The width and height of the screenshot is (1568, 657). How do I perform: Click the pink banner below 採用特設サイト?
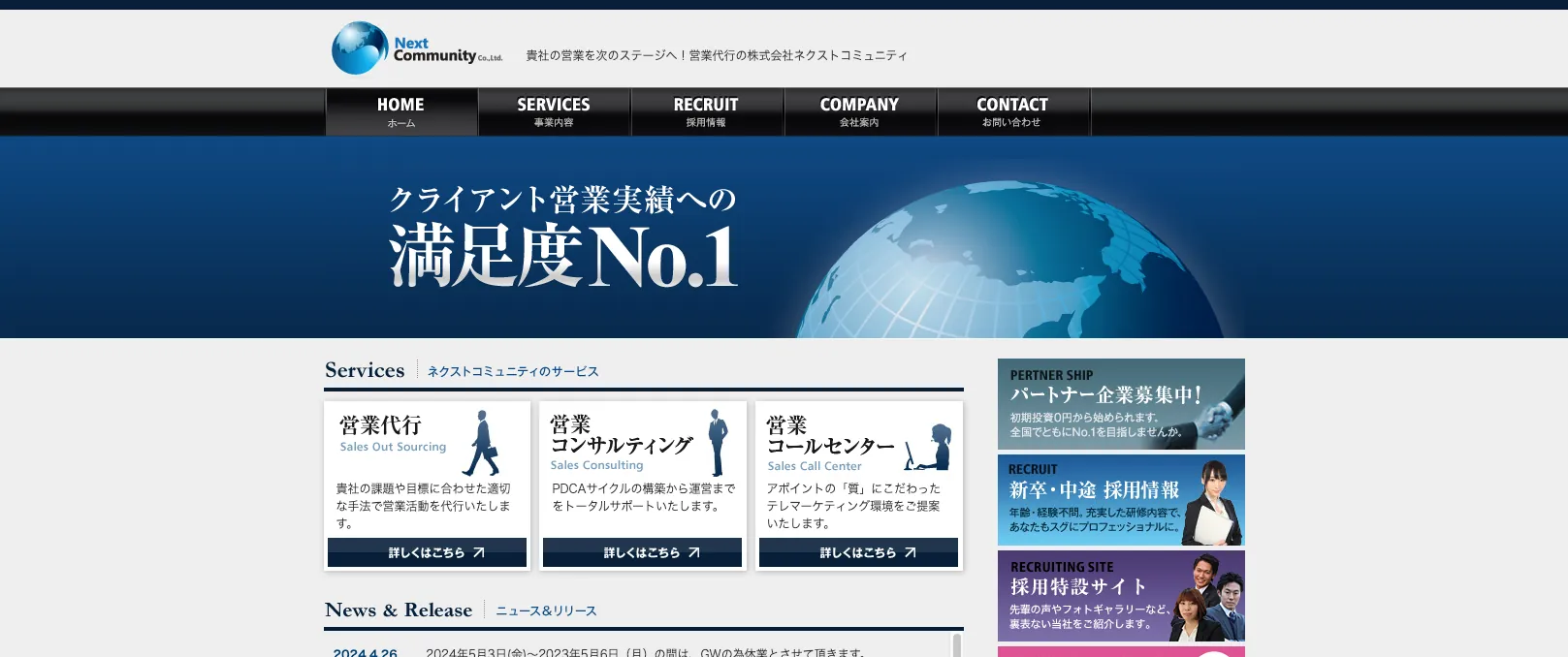[x=1121, y=651]
